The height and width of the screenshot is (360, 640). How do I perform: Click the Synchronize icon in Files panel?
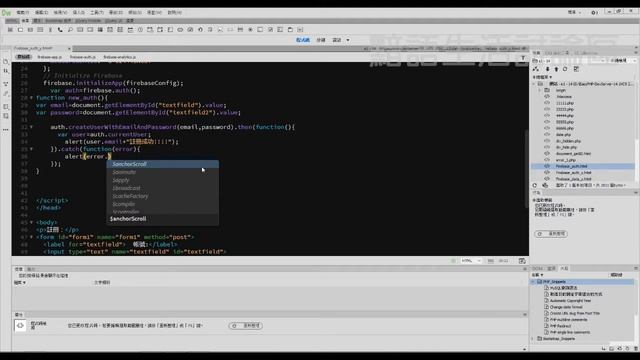tap(565, 69)
